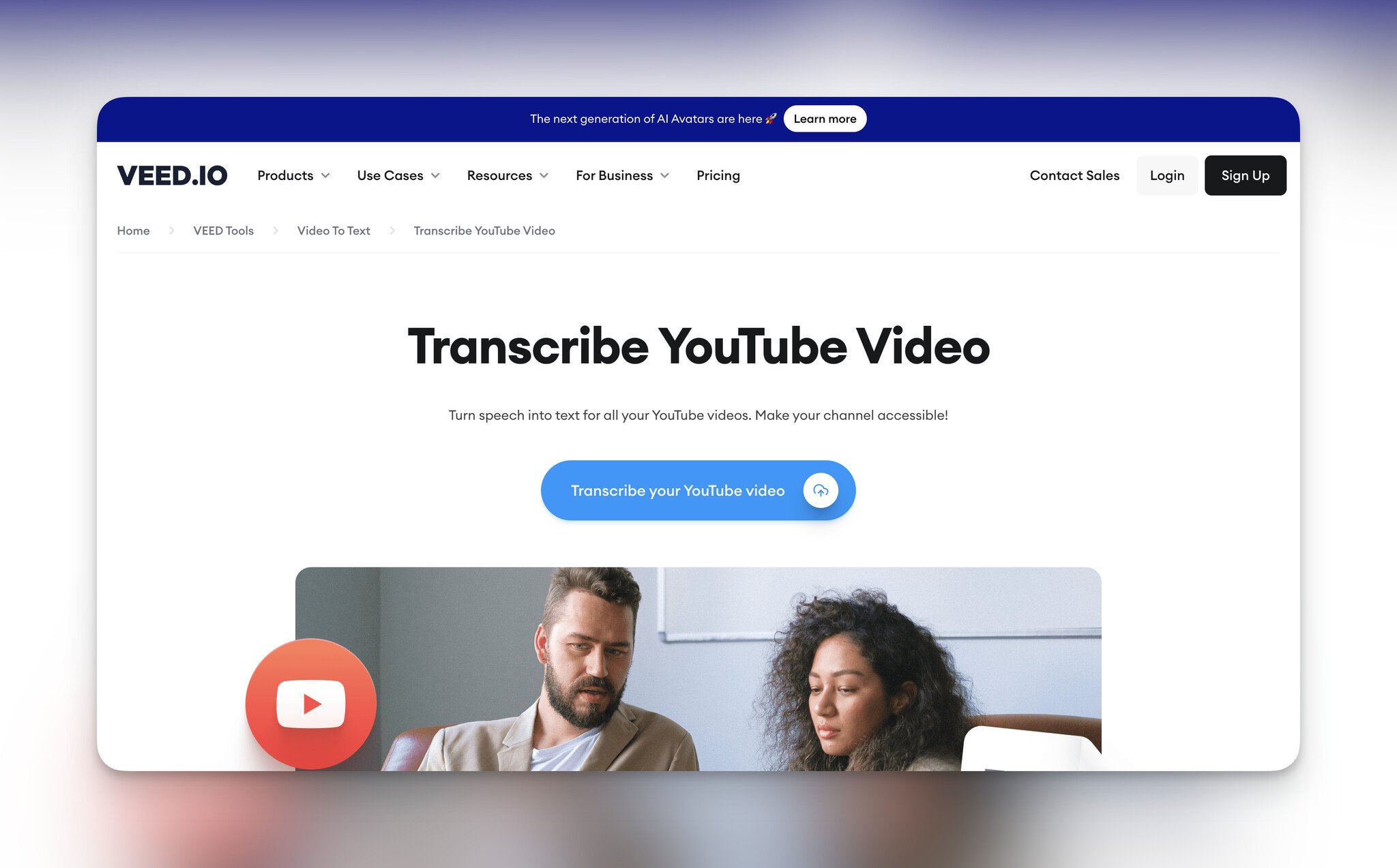Image resolution: width=1397 pixels, height=868 pixels.
Task: Click the Contact Sales link
Action: 1074,175
